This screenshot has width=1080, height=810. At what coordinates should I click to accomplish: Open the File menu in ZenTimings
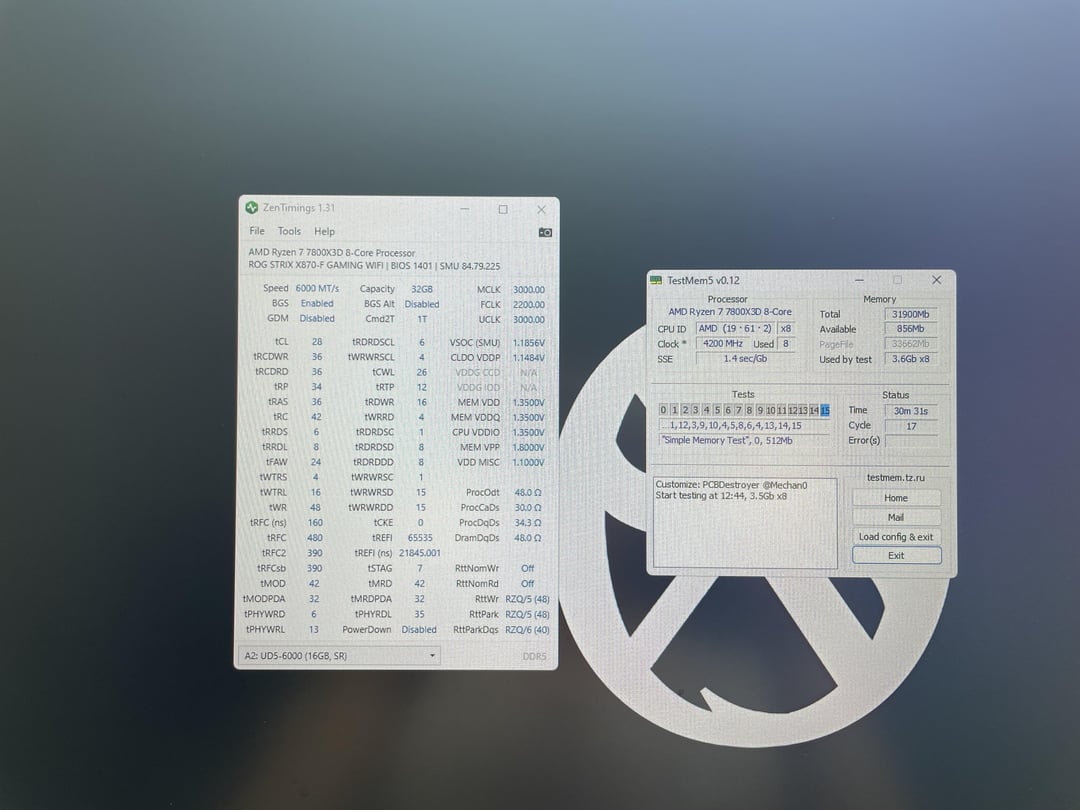(x=257, y=231)
